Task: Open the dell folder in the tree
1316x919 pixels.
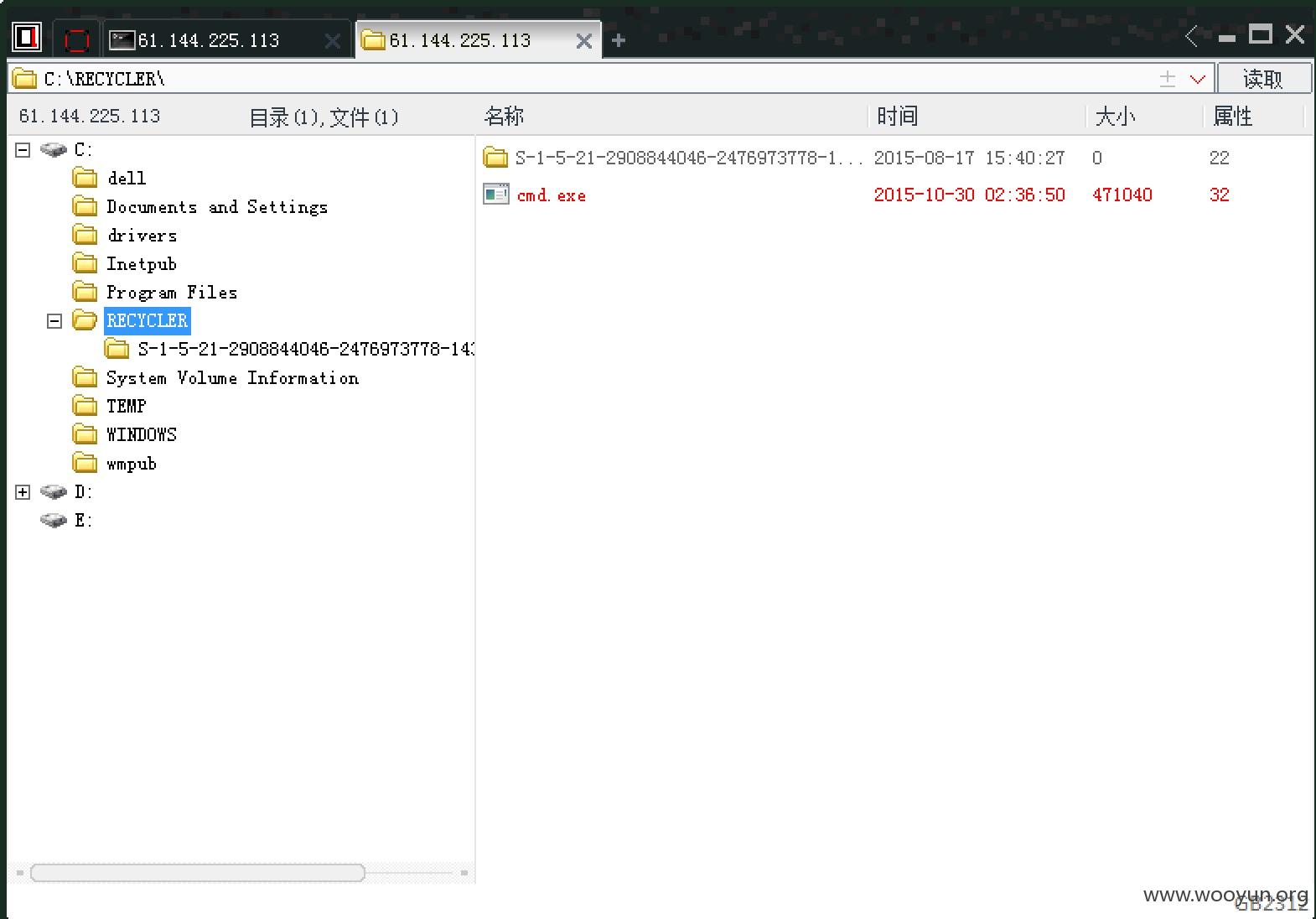Action: coord(127,178)
